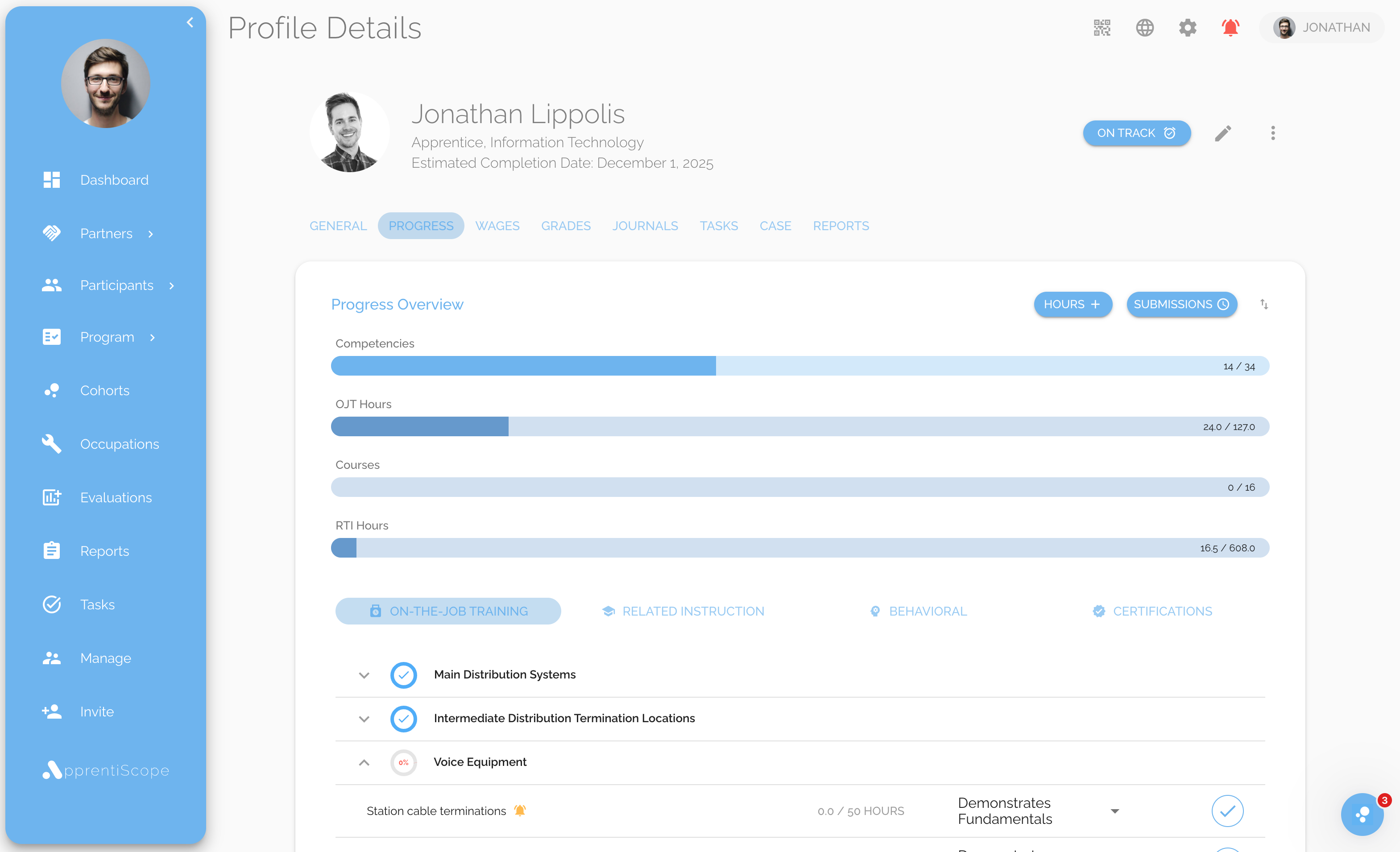Switch to the Wages tab
This screenshot has width=1400, height=852.
497,226
